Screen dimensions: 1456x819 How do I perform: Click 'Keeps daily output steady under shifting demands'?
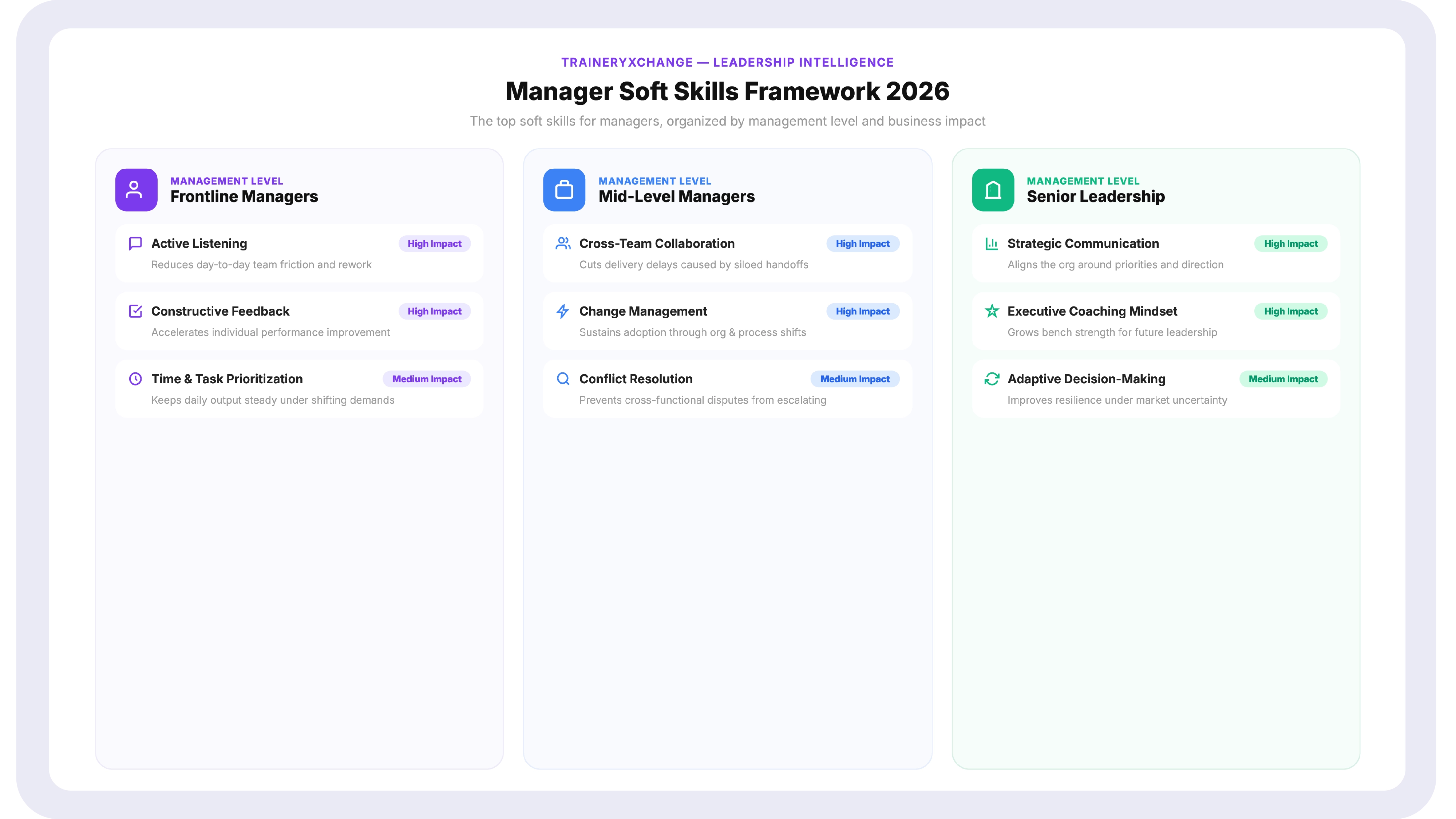[x=272, y=400]
